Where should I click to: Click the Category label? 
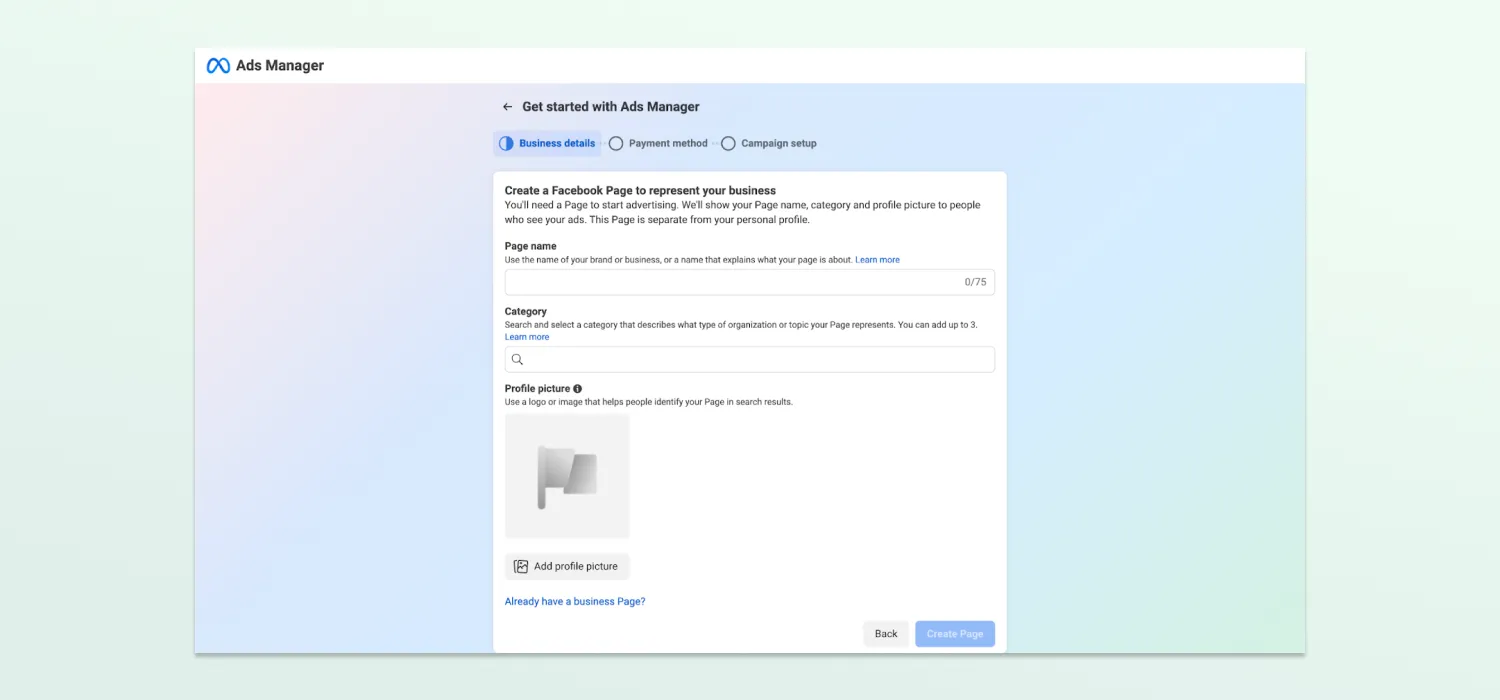(x=526, y=312)
